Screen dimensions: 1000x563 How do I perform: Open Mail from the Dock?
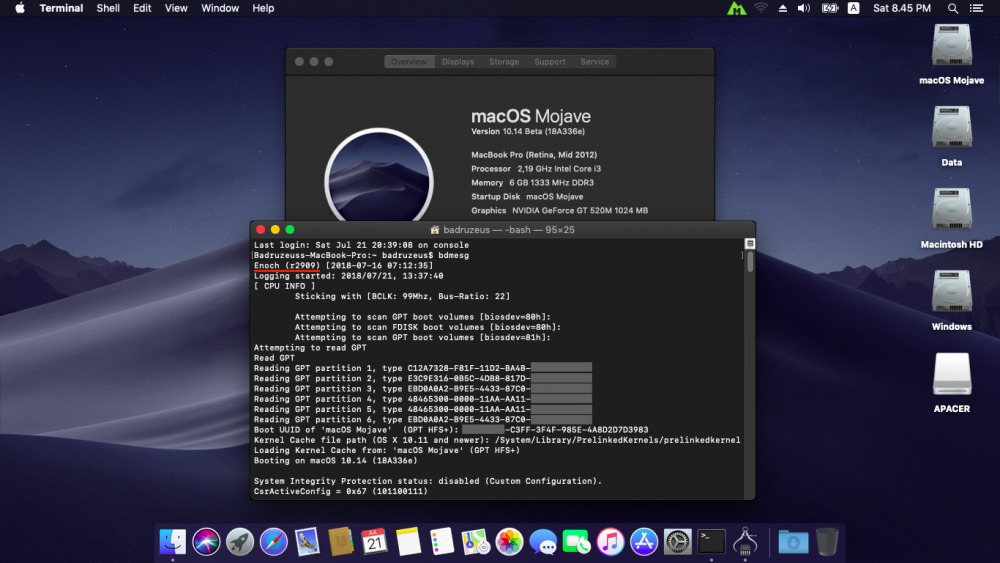pyautogui.click(x=307, y=542)
